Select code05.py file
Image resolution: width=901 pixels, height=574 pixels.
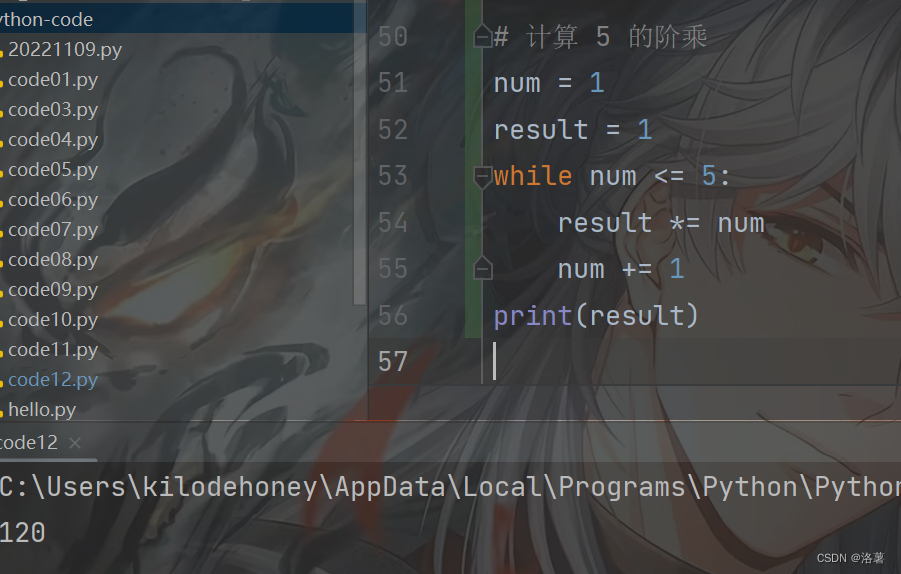pyautogui.click(x=53, y=170)
